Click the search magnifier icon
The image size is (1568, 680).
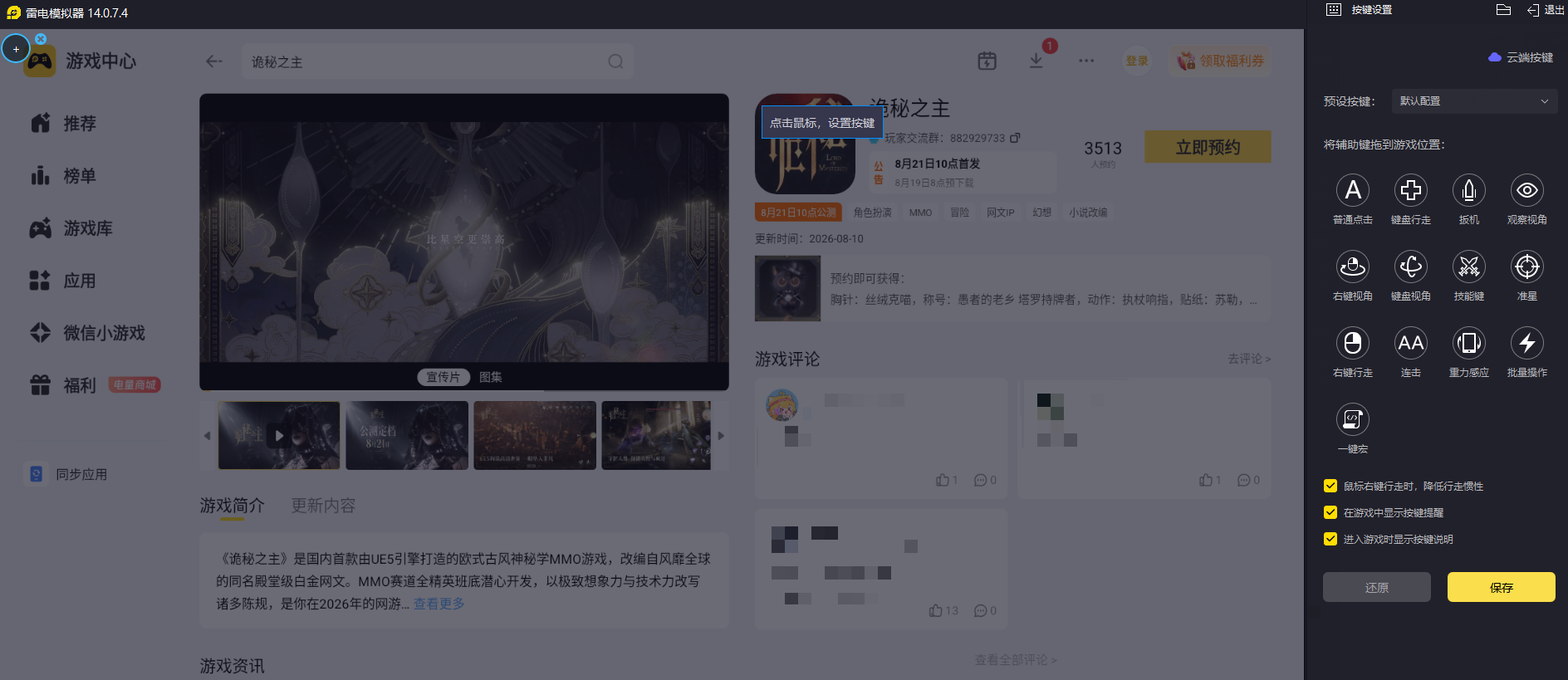point(615,61)
